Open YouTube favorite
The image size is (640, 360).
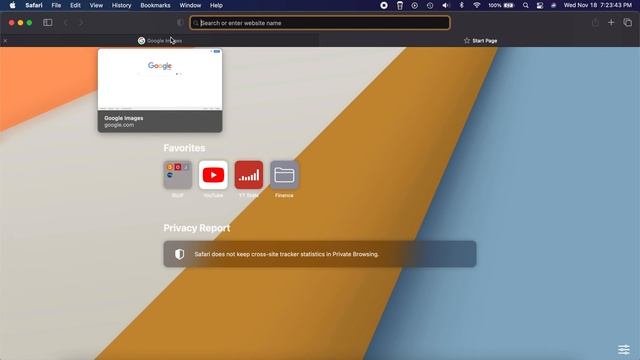pyautogui.click(x=213, y=175)
